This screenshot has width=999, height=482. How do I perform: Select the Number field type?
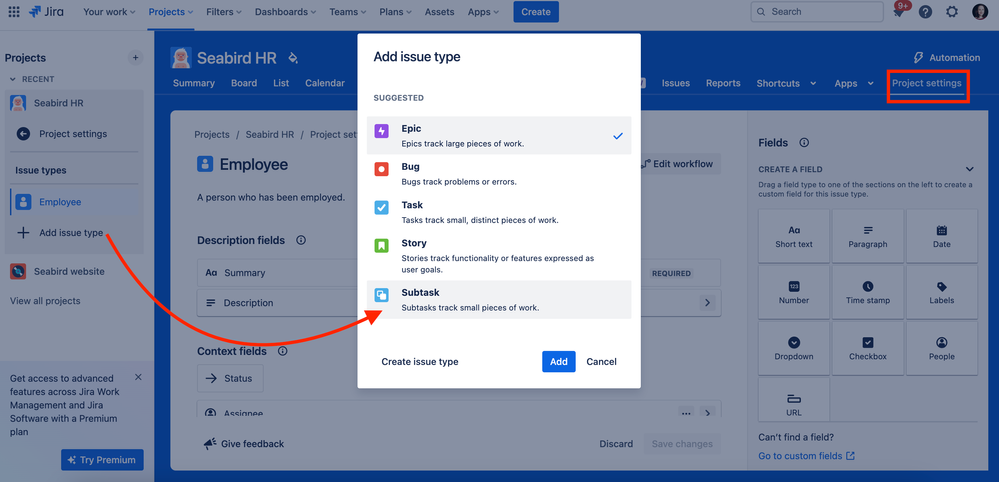click(x=794, y=292)
